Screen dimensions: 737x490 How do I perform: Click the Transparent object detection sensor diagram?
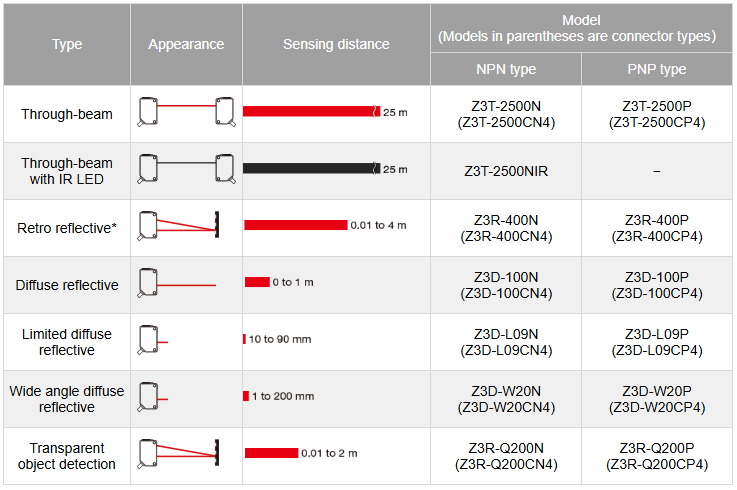pyautogui.click(x=180, y=455)
